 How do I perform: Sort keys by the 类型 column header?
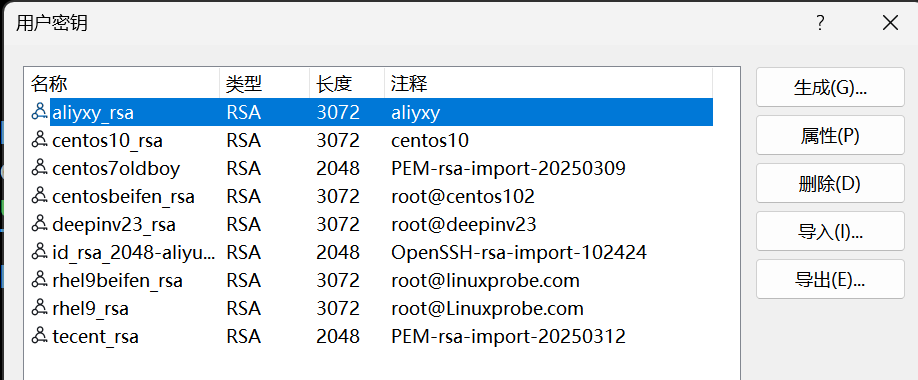[265, 84]
